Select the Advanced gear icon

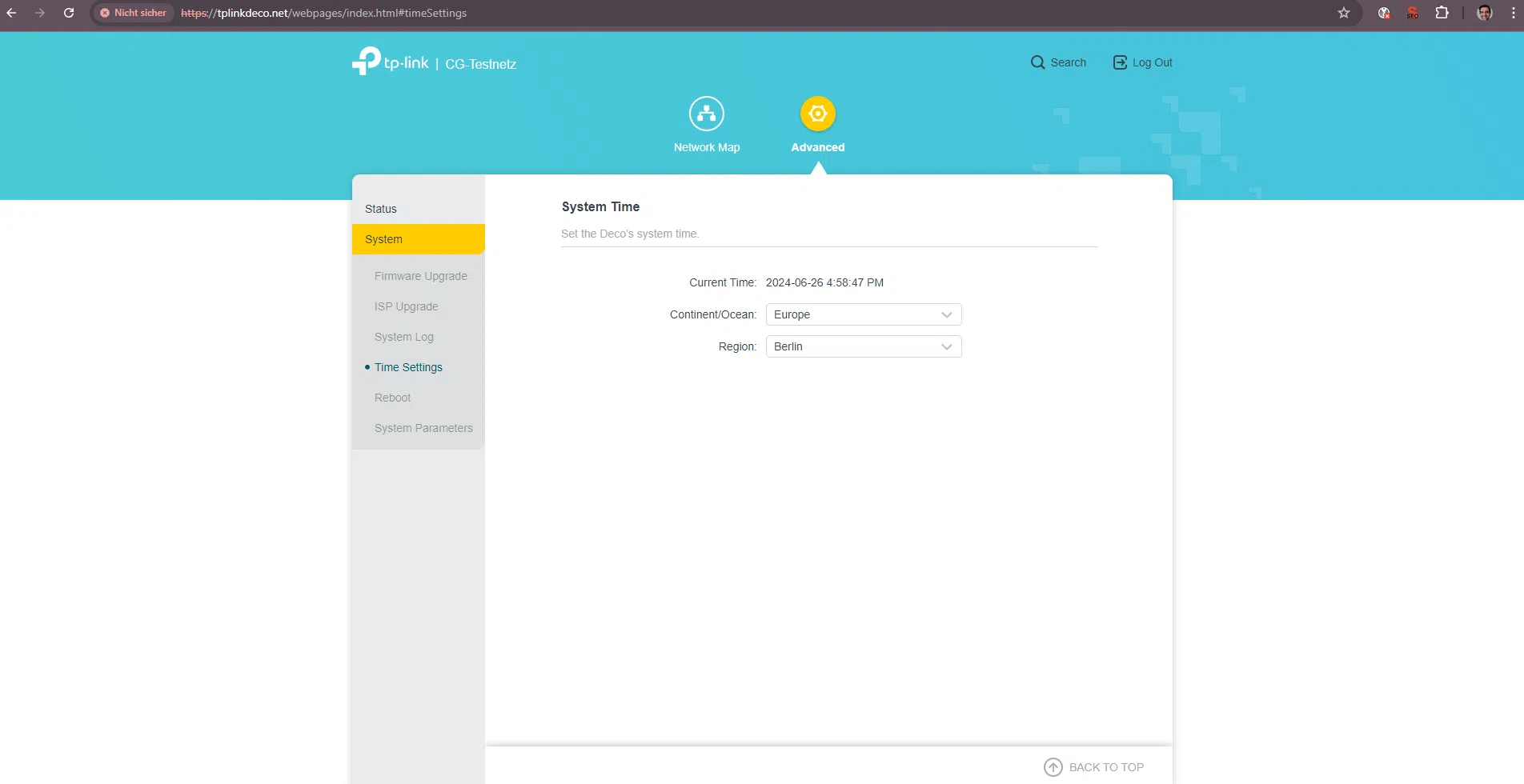pyautogui.click(x=817, y=114)
